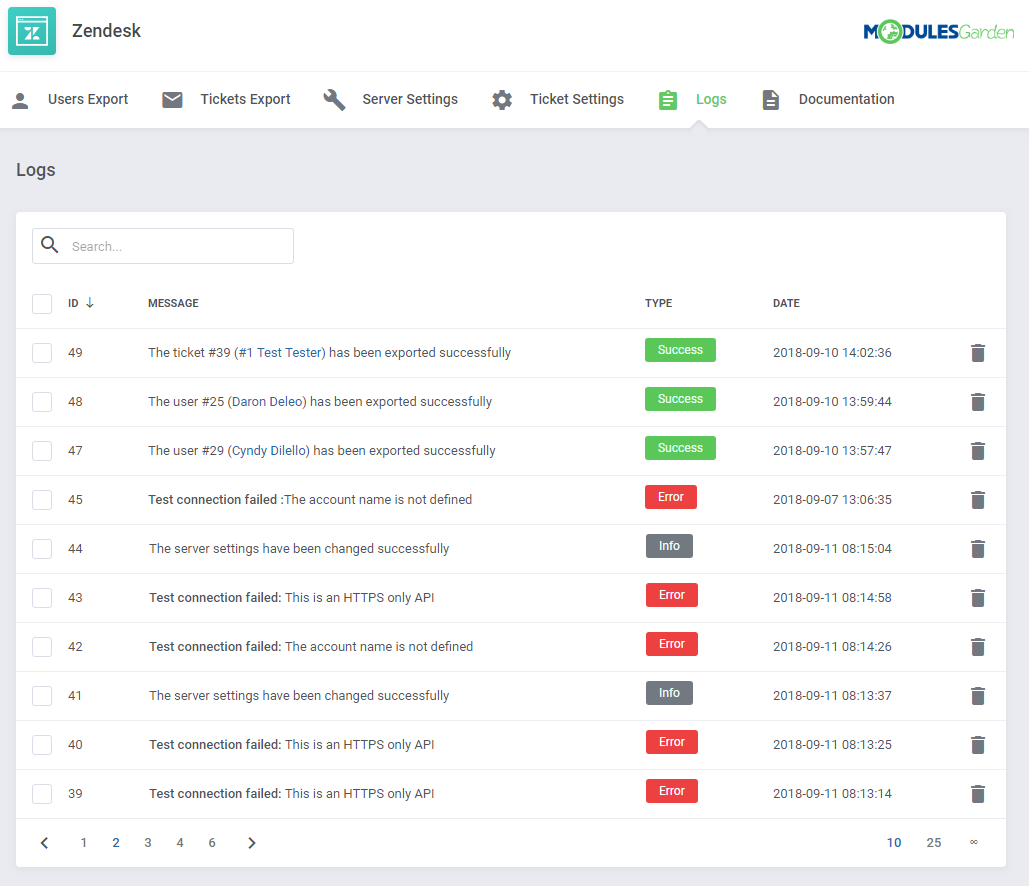Go to page 3 of logs

tap(148, 843)
